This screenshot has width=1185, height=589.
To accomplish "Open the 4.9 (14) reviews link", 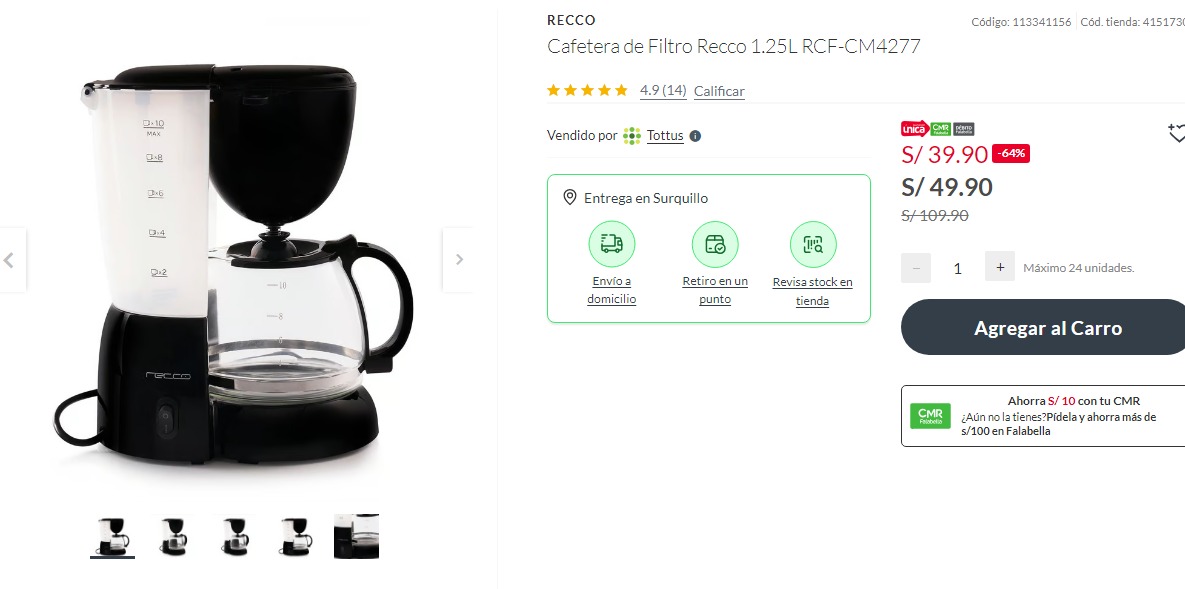I will click(x=663, y=91).
